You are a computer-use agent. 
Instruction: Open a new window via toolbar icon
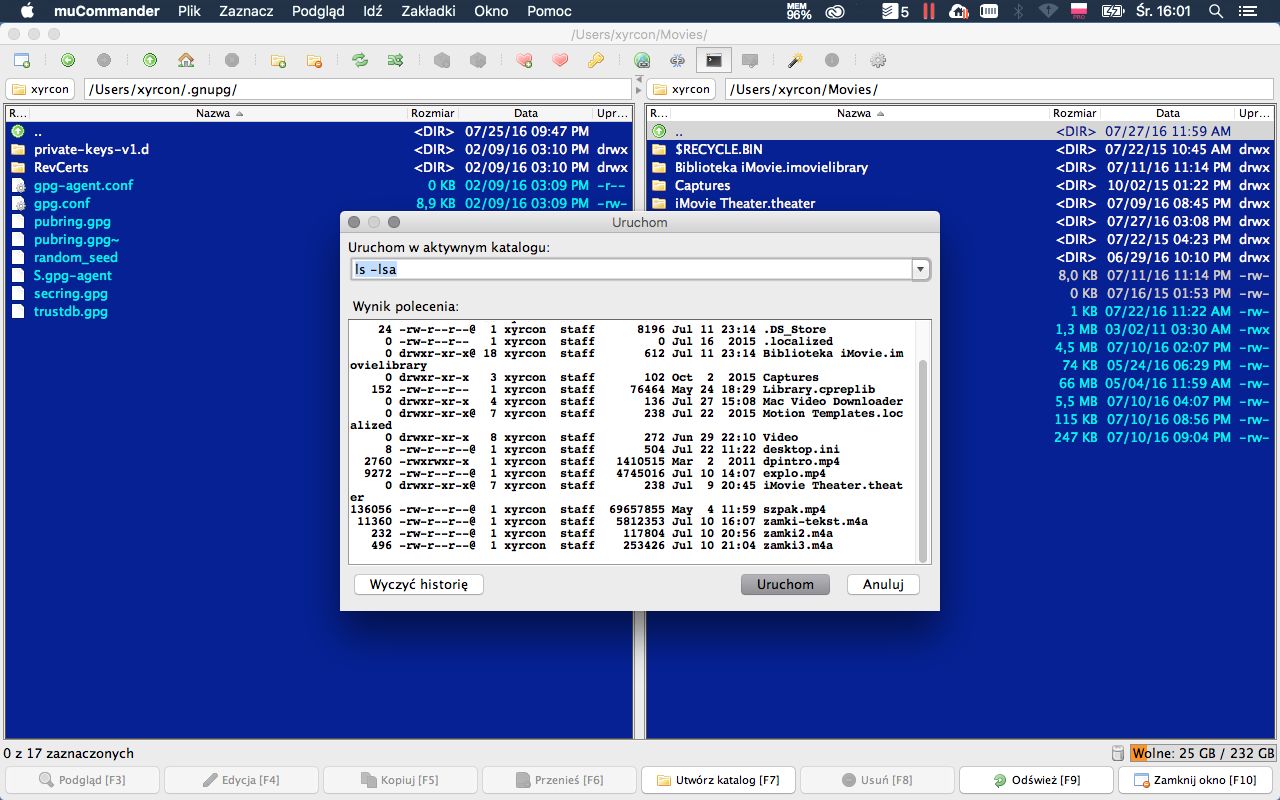pyautogui.click(x=22, y=60)
